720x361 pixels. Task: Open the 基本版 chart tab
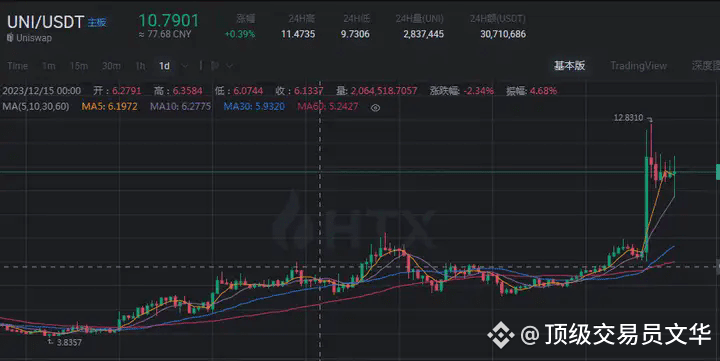click(569, 66)
